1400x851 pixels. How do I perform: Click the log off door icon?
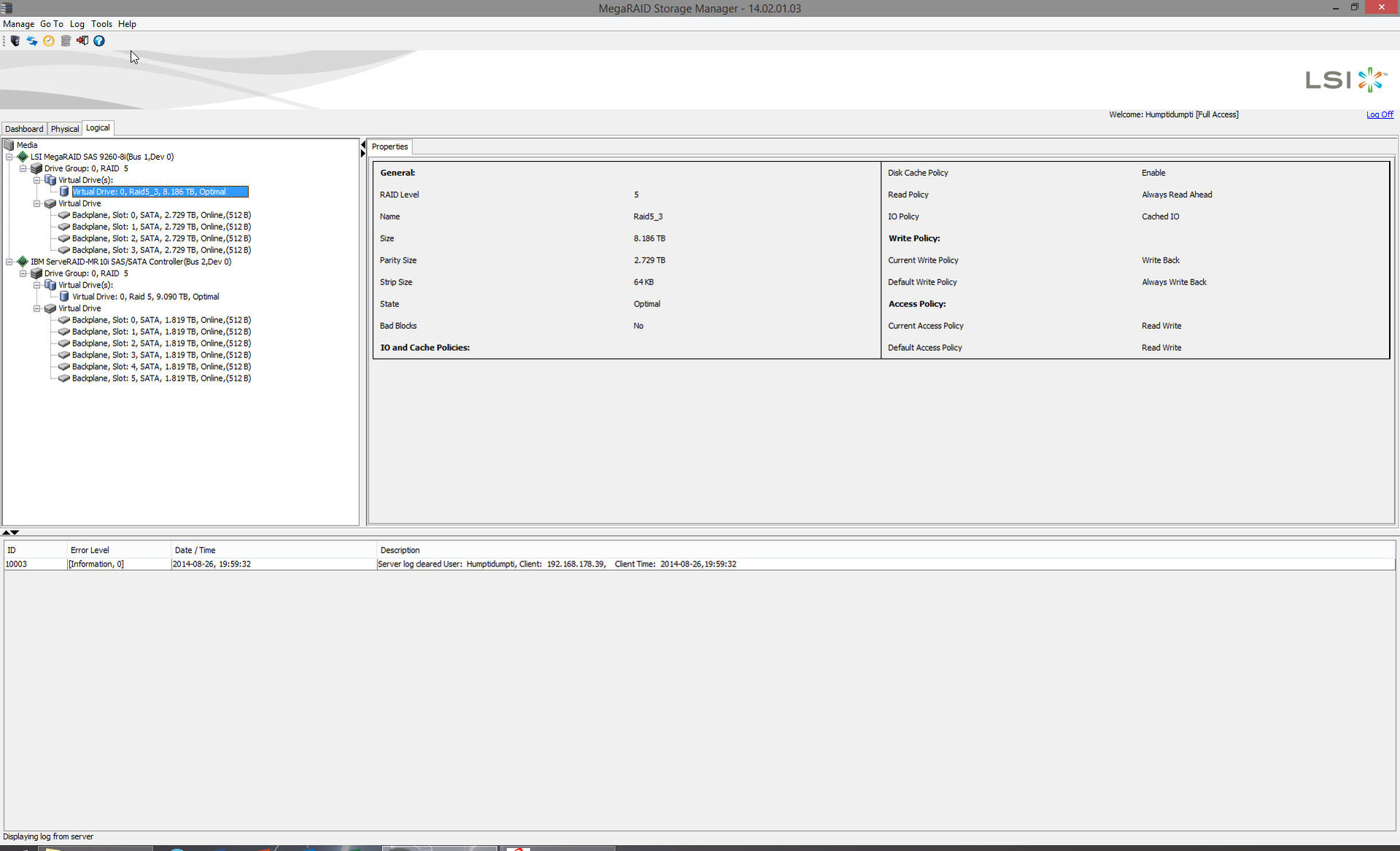[82, 41]
